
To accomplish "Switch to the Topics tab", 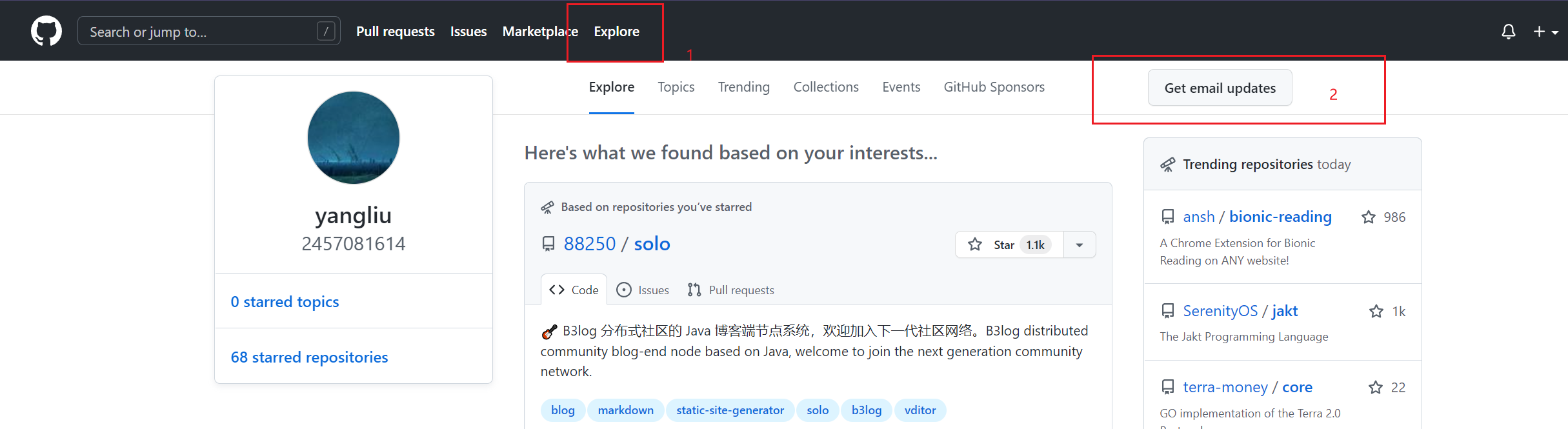I will point(676,87).
